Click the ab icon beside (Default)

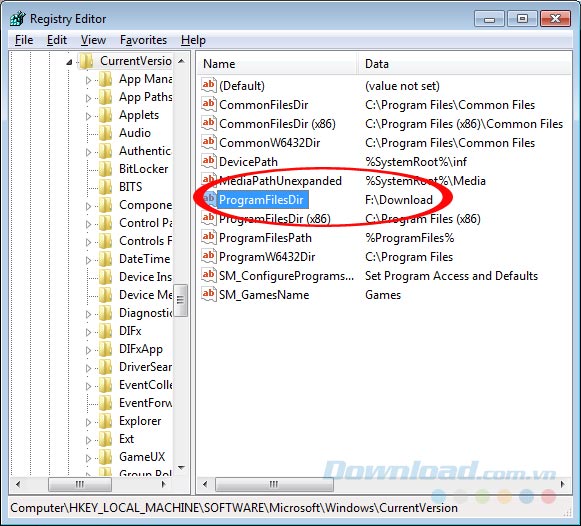click(208, 85)
